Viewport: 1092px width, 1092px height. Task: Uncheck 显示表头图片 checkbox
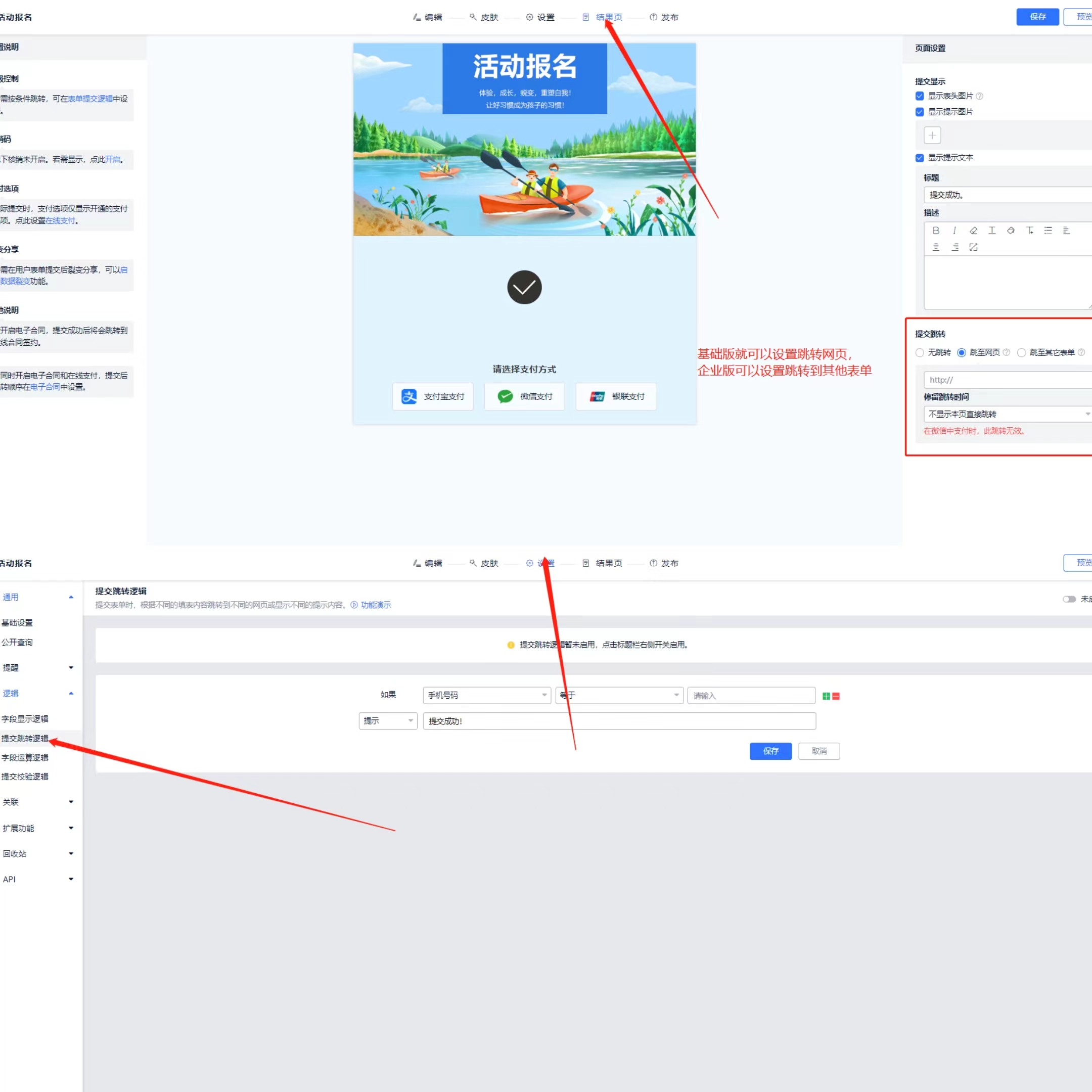(x=920, y=96)
